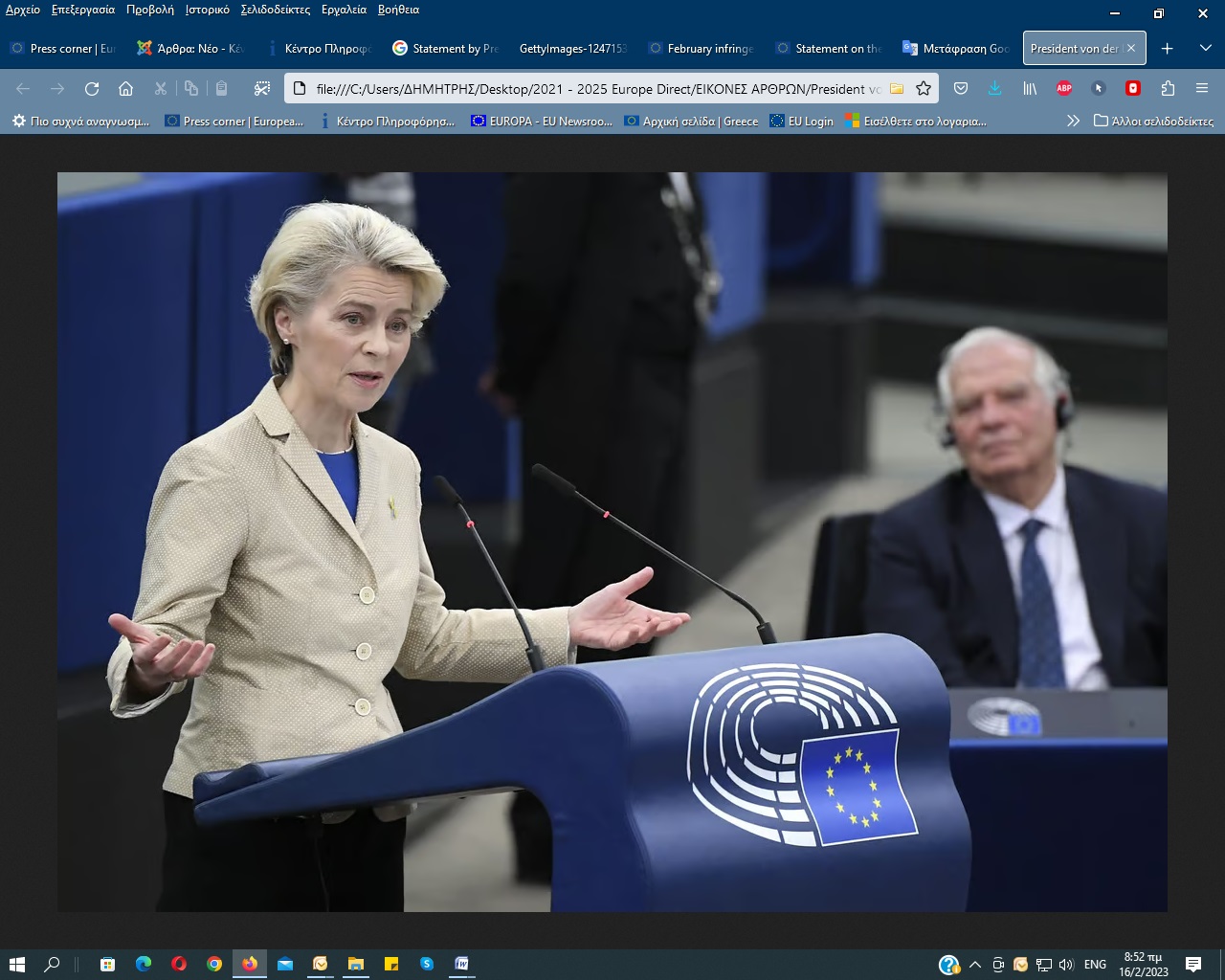Image resolution: width=1225 pixels, height=980 pixels.
Task: Open the Library bookshelf icon
Action: [1030, 89]
